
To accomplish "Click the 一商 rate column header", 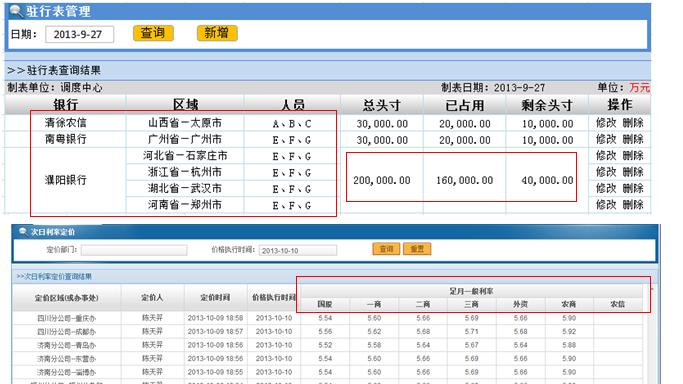I will [374, 304].
